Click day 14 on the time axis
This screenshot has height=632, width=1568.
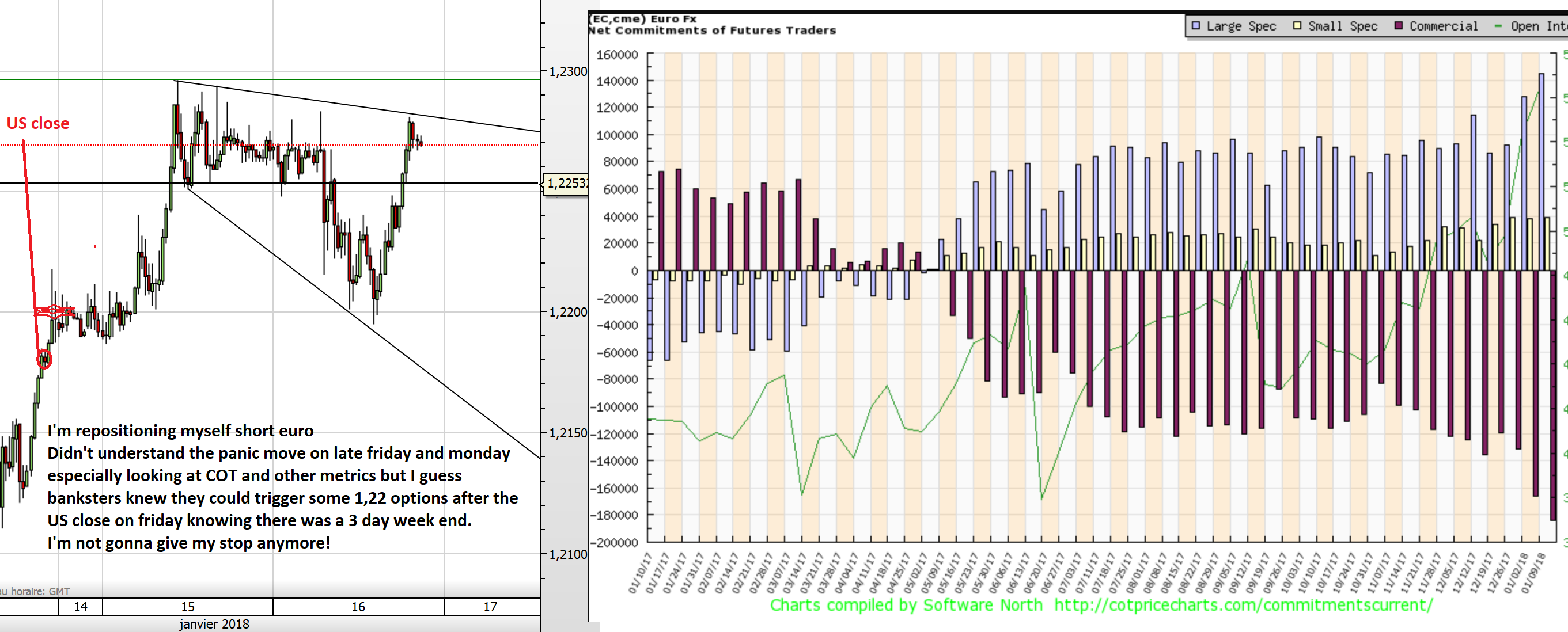tap(80, 607)
